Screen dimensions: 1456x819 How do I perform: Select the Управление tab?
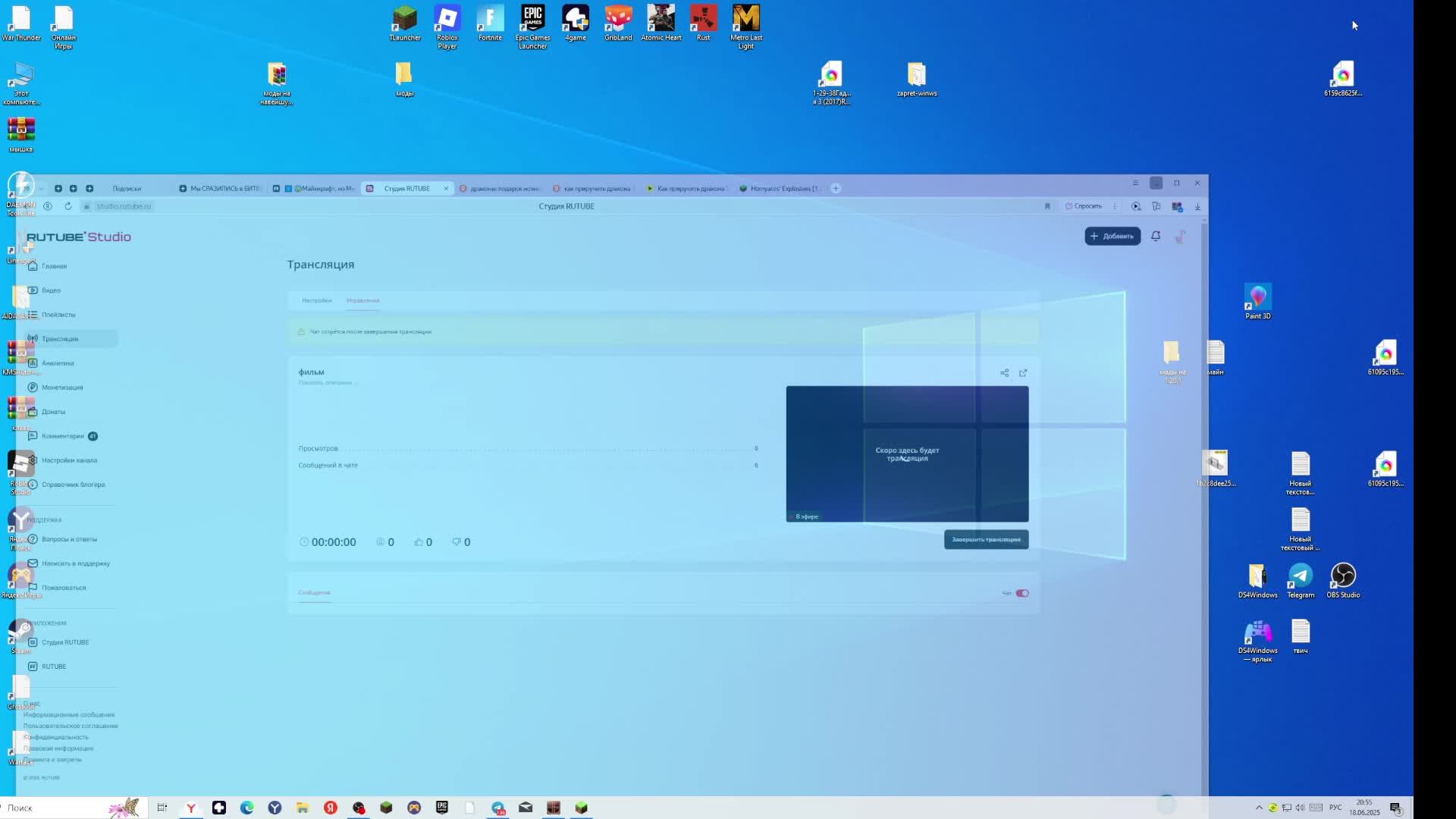[362, 300]
